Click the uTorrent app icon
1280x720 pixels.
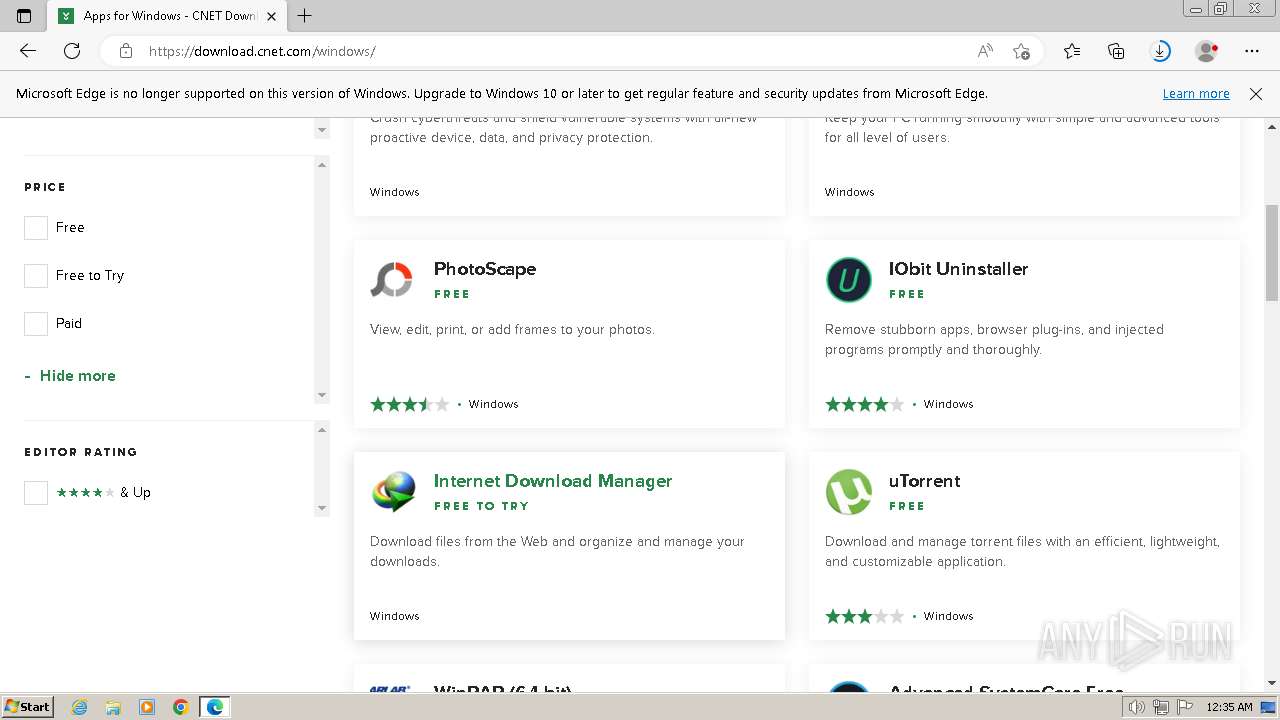849,492
